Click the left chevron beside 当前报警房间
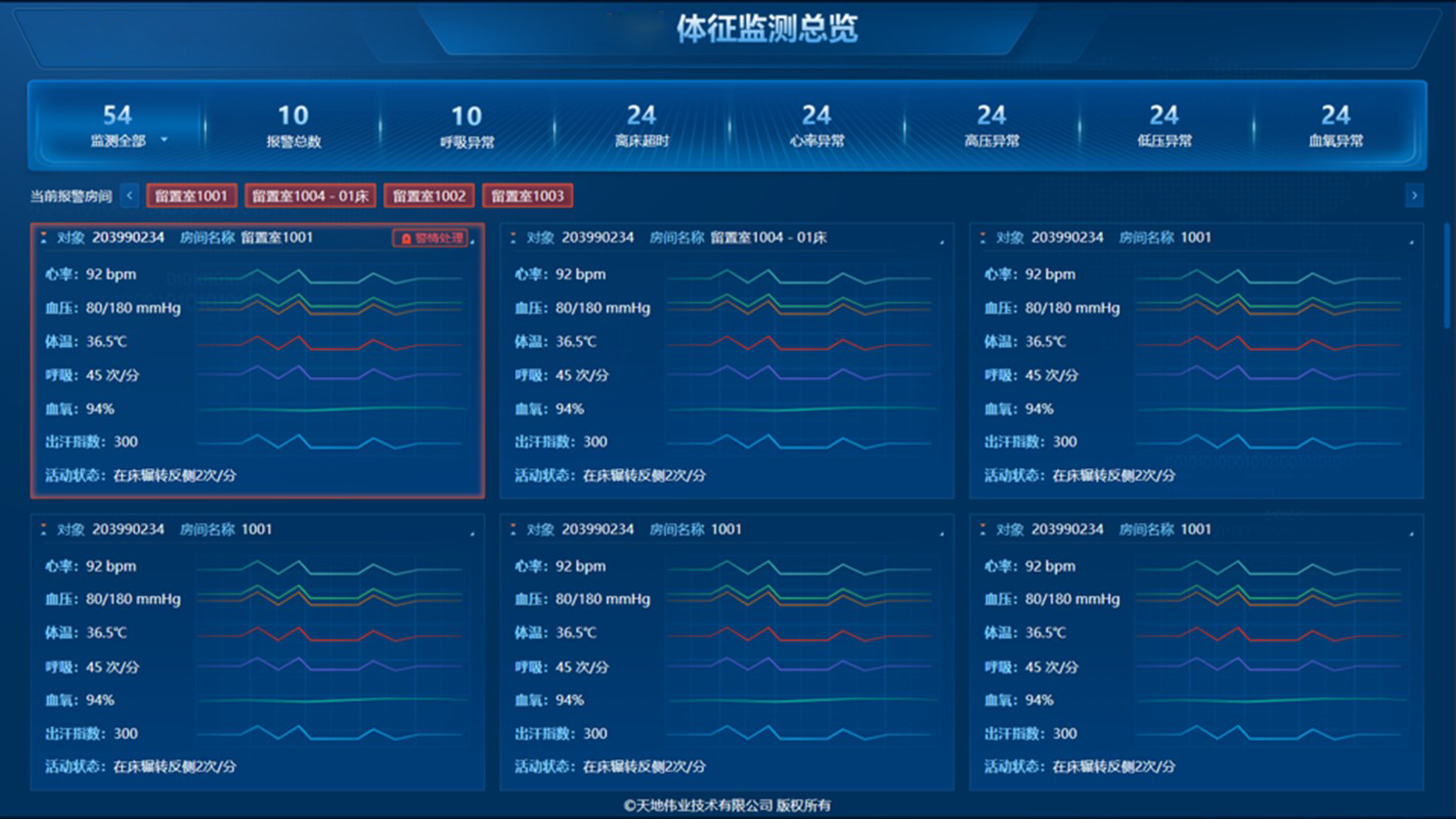The image size is (1456, 819). [129, 195]
